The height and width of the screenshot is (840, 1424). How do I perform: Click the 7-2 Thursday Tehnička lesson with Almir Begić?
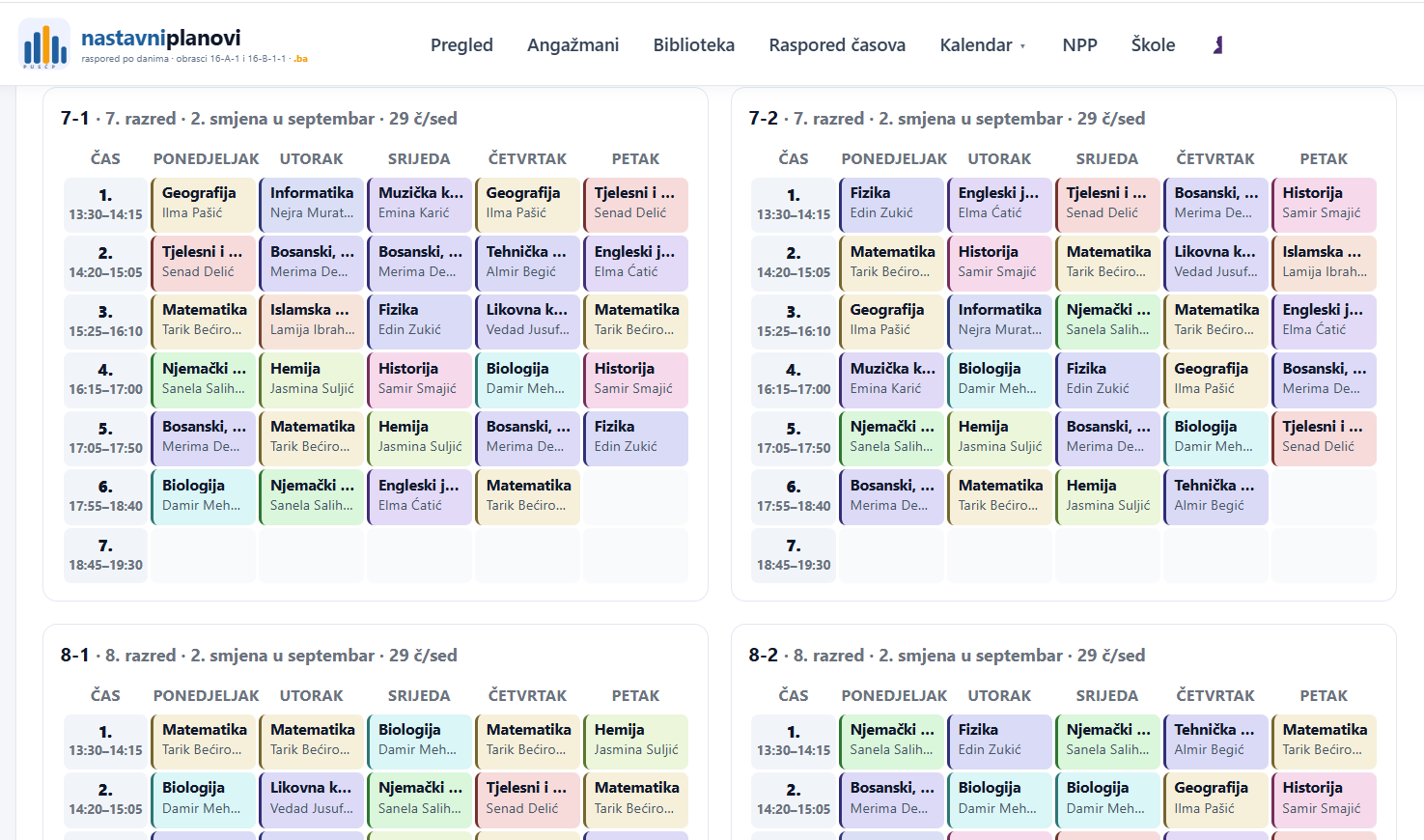[x=1215, y=496]
